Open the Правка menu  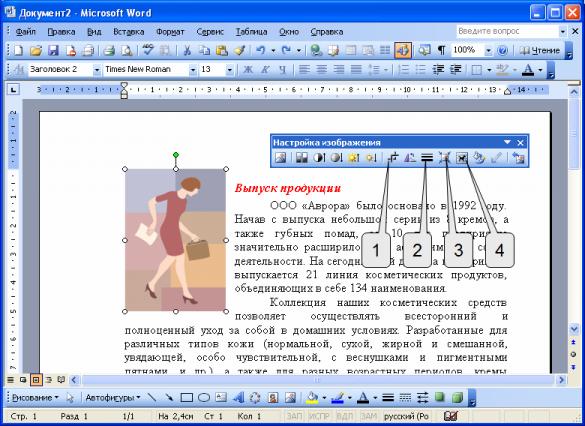click(x=61, y=32)
